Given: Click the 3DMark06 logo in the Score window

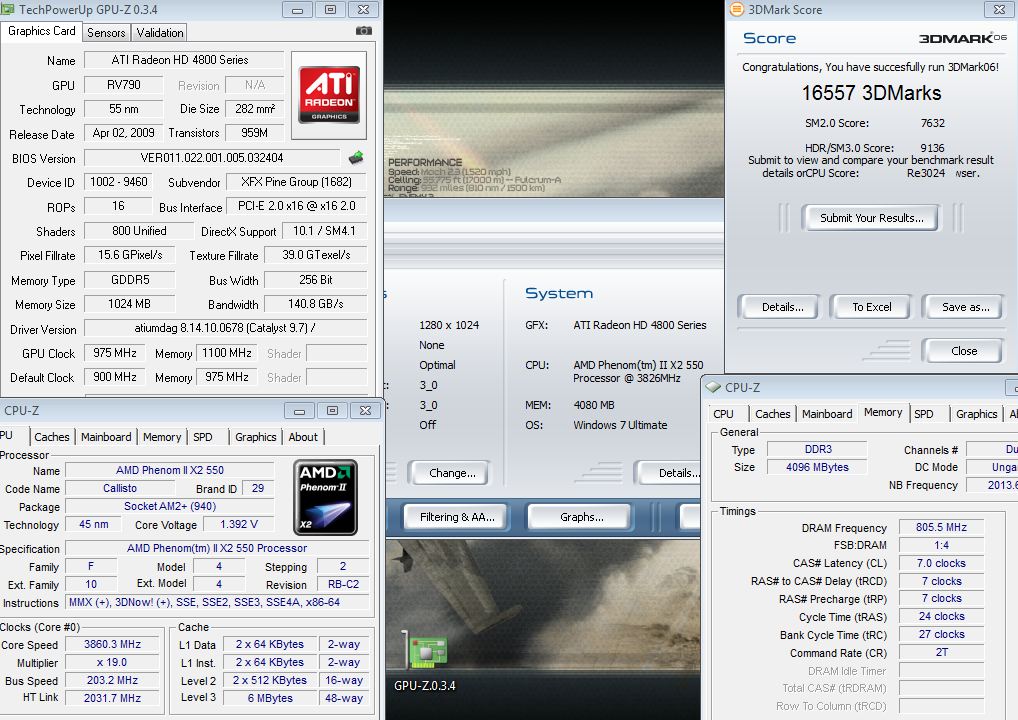Looking at the screenshot, I should click(963, 38).
